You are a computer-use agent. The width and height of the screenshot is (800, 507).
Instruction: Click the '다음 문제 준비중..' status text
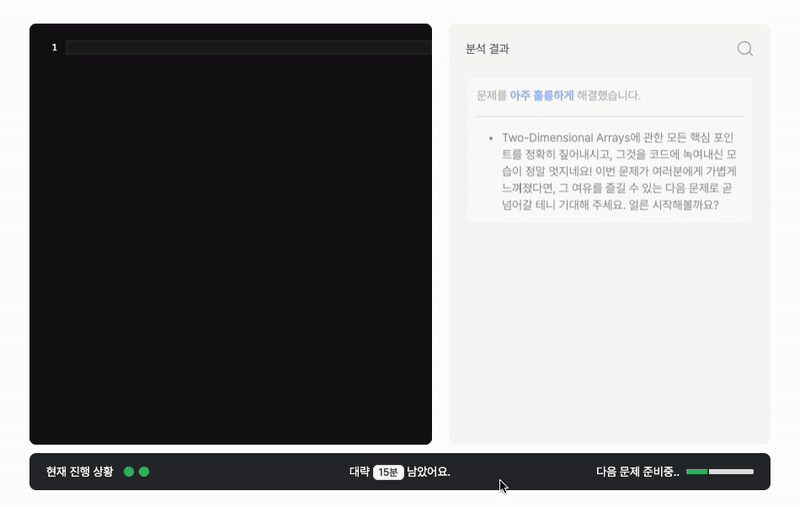click(x=638, y=472)
